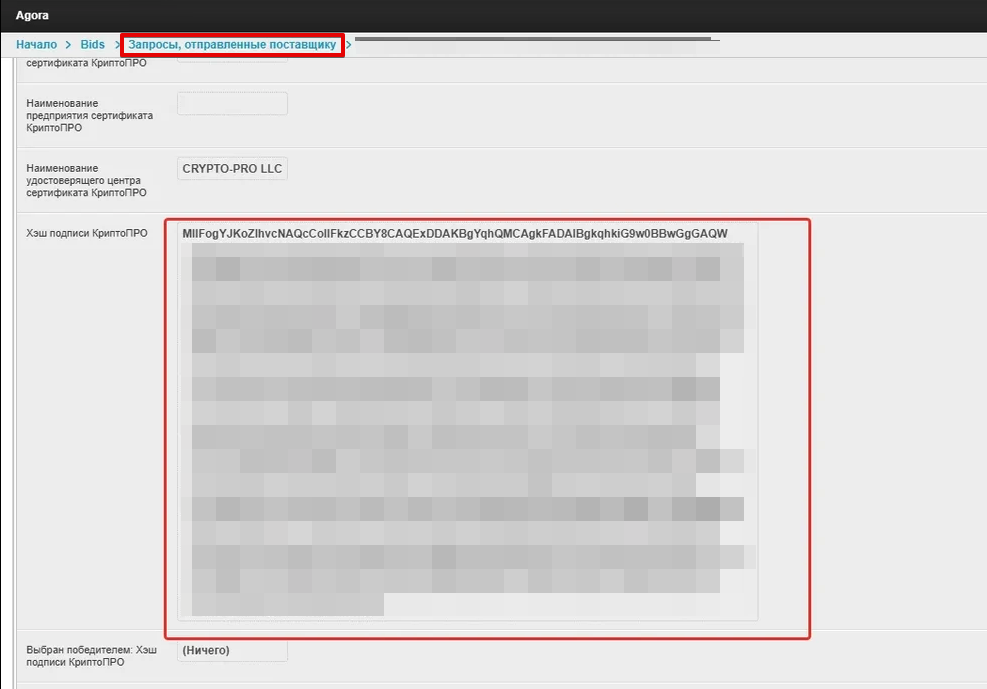This screenshot has width=987, height=689.
Task: Select the (Ничего) field value
Action: pos(232,651)
